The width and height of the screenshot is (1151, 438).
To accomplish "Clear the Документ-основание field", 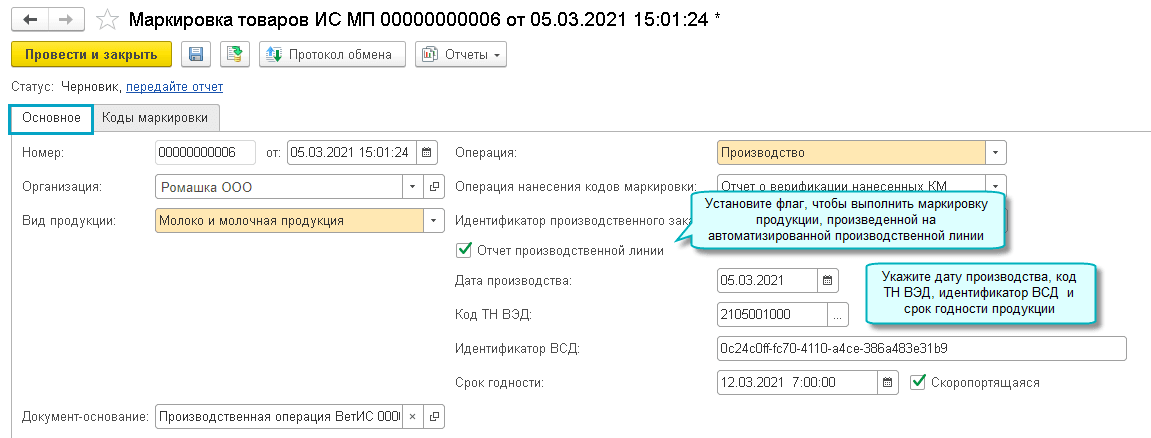I will 414,416.
